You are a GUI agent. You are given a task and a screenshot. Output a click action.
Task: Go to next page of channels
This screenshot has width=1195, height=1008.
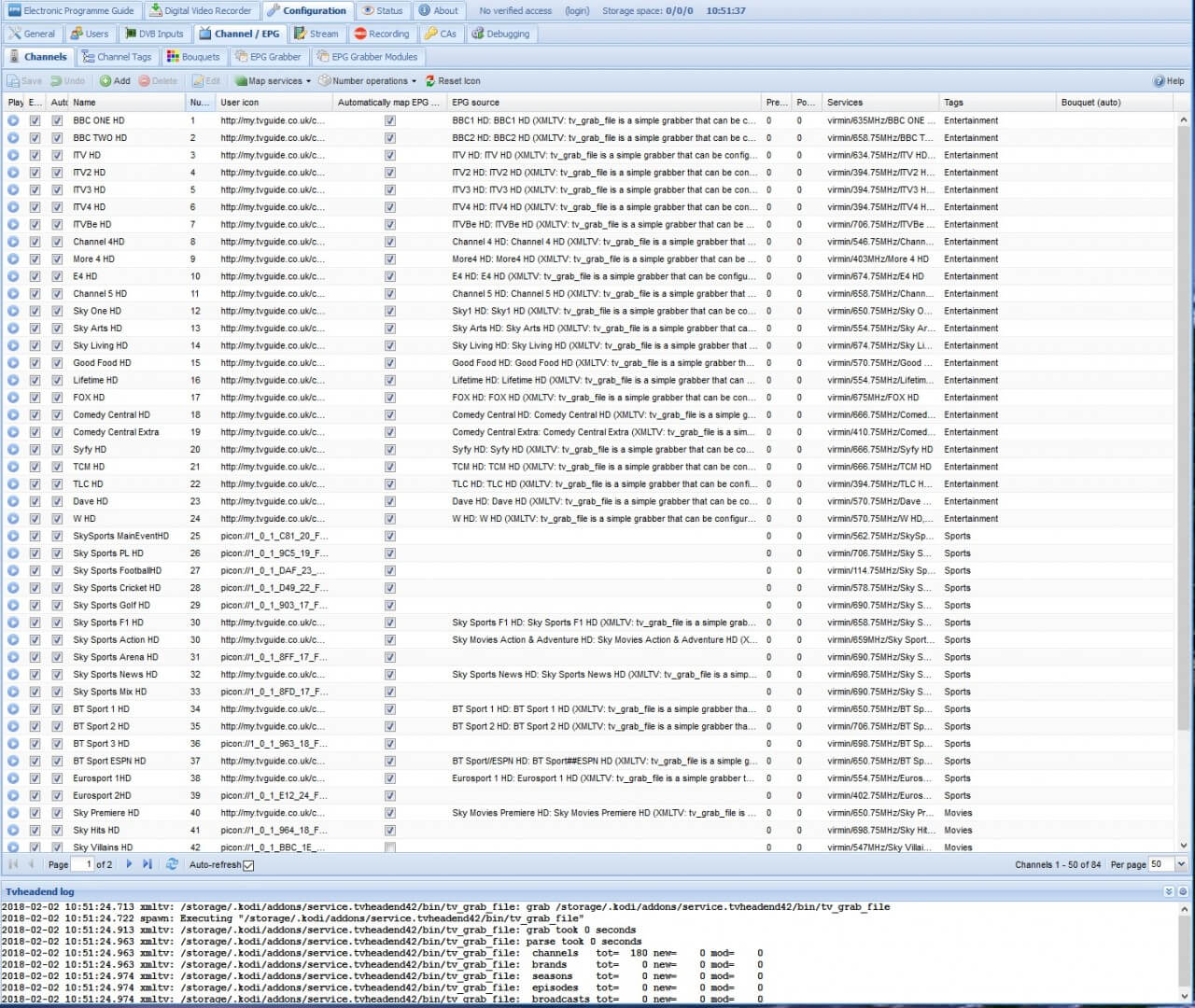[x=129, y=864]
